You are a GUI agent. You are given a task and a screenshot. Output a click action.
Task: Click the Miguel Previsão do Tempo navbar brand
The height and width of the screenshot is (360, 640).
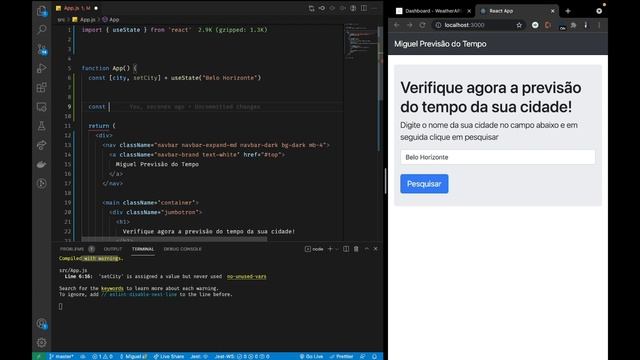click(440, 44)
